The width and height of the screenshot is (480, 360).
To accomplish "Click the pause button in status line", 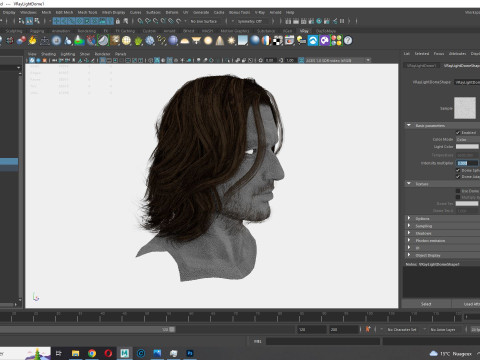I will (x=342, y=21).
